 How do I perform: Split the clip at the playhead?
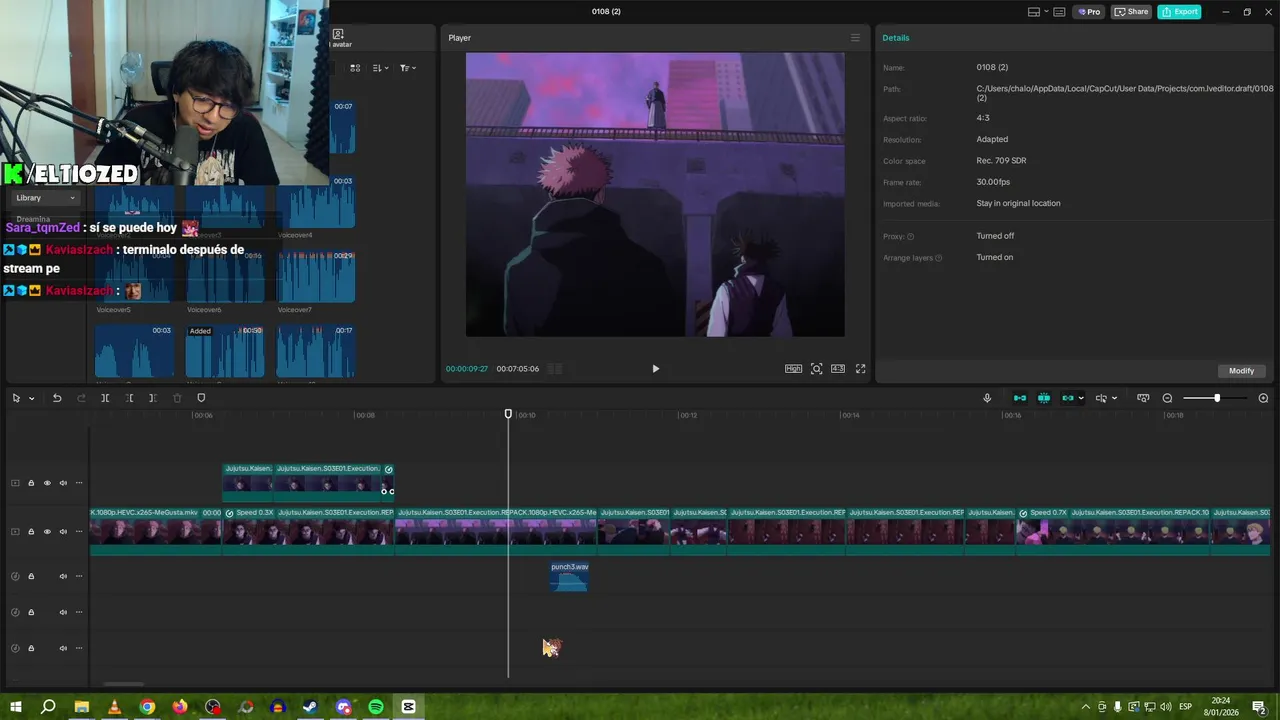(x=105, y=398)
